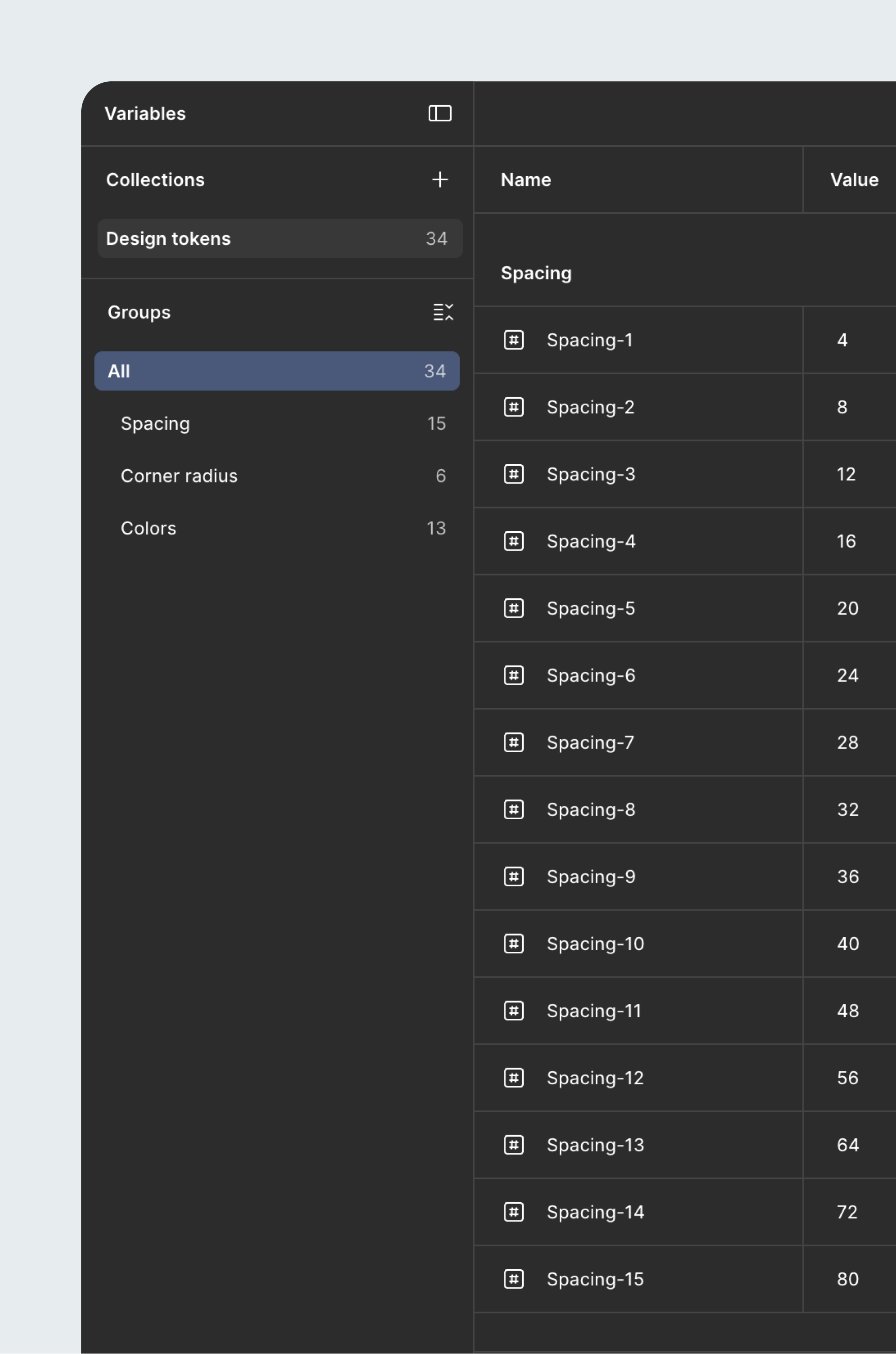Viewport: 896px width, 1354px height.
Task: Edit the value 48 of Spacing-11
Action: point(847,1011)
